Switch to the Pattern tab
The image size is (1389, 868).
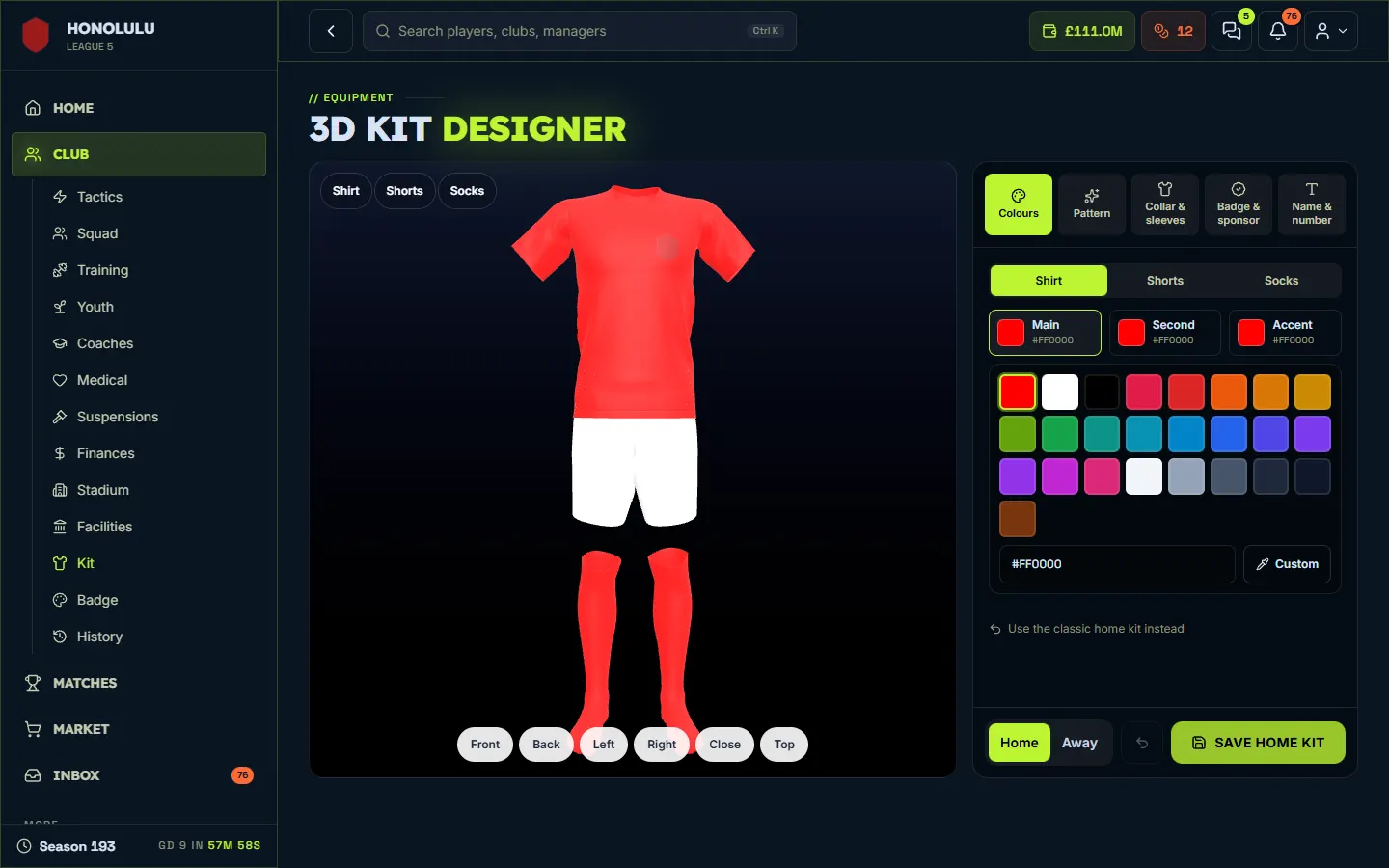tap(1092, 204)
